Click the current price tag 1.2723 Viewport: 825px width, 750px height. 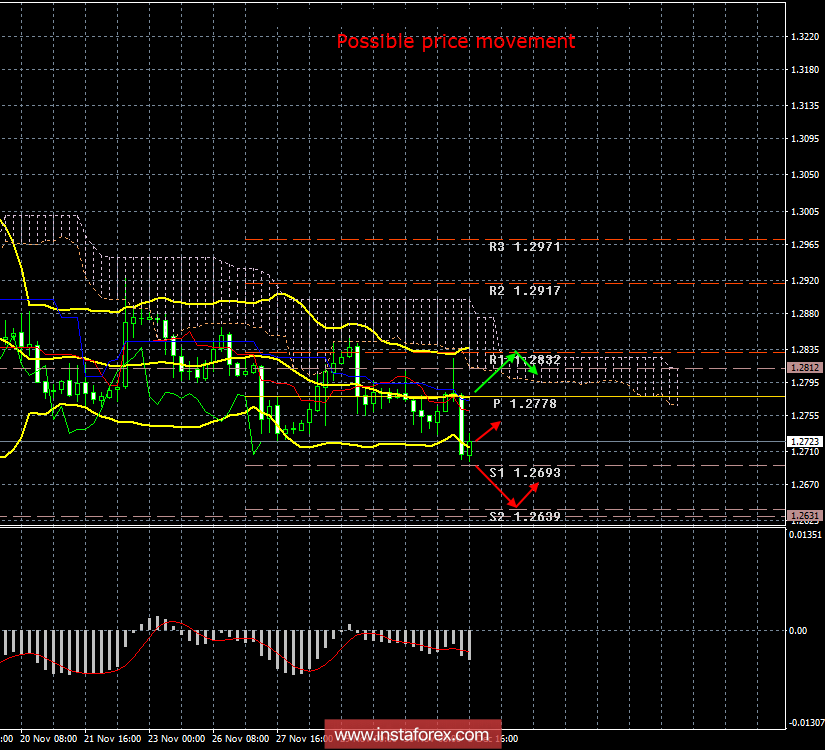click(804, 442)
